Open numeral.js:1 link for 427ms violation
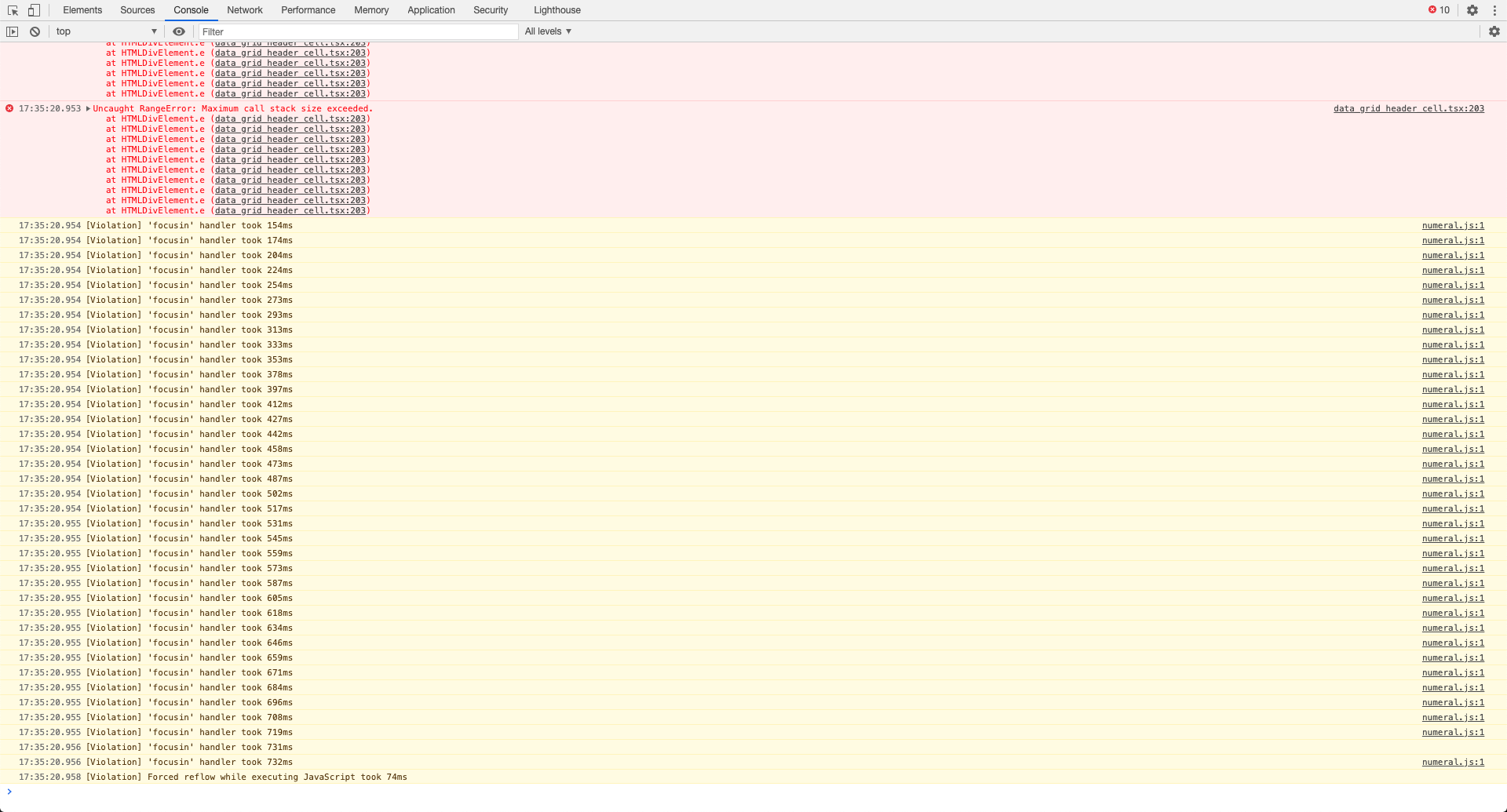The height and width of the screenshot is (812, 1507). (1453, 419)
